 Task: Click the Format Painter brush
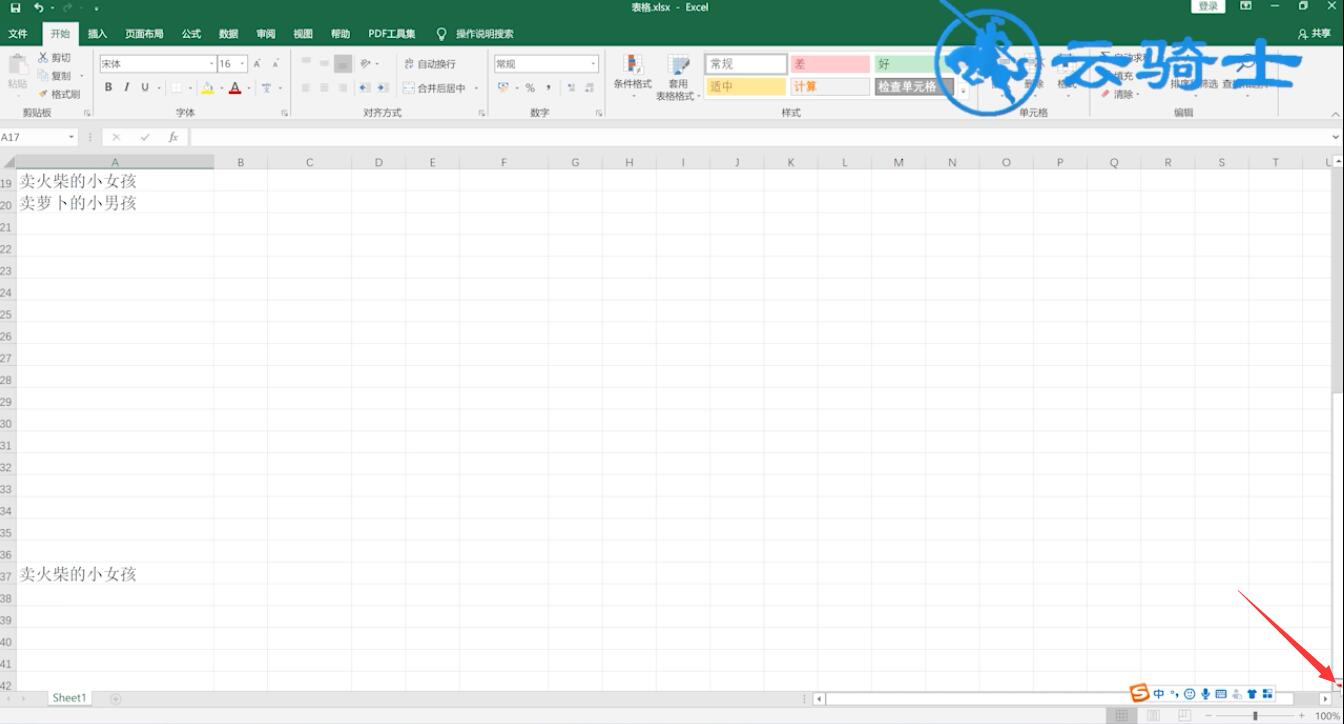[59, 94]
